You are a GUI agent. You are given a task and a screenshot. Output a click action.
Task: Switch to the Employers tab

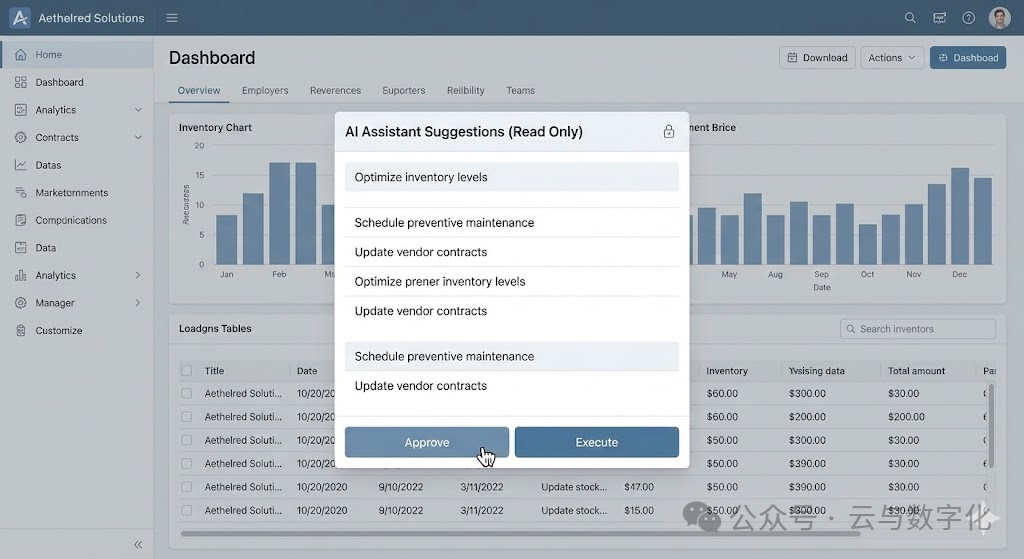(x=264, y=90)
